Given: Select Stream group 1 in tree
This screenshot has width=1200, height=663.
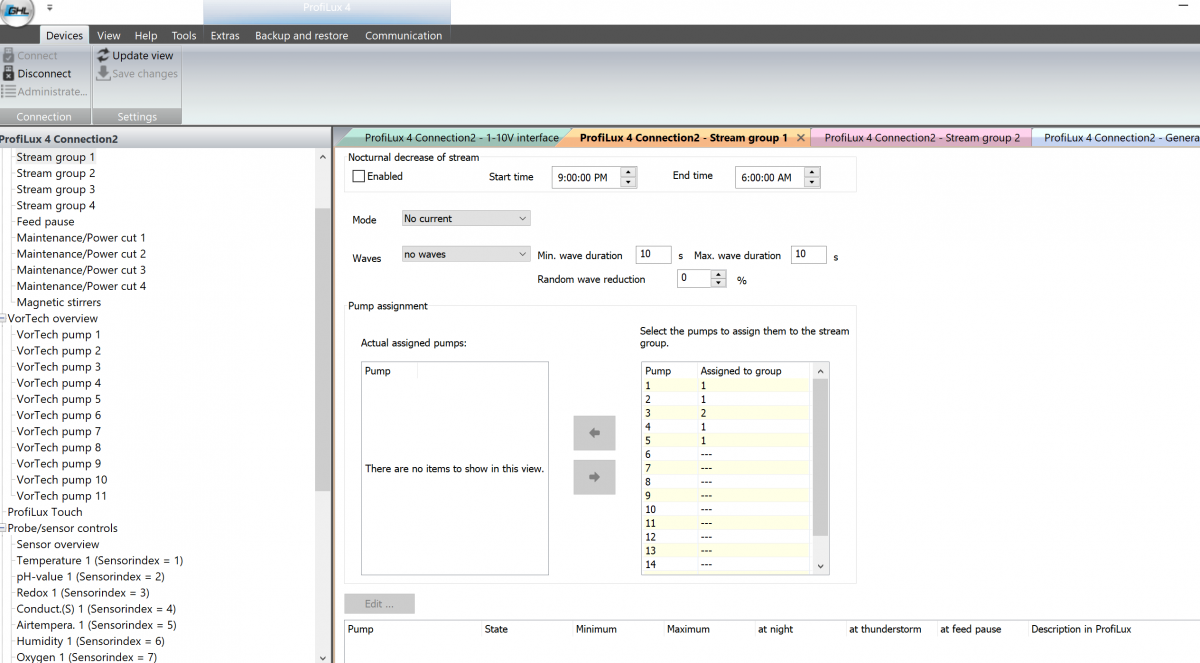Looking at the screenshot, I should coord(56,157).
